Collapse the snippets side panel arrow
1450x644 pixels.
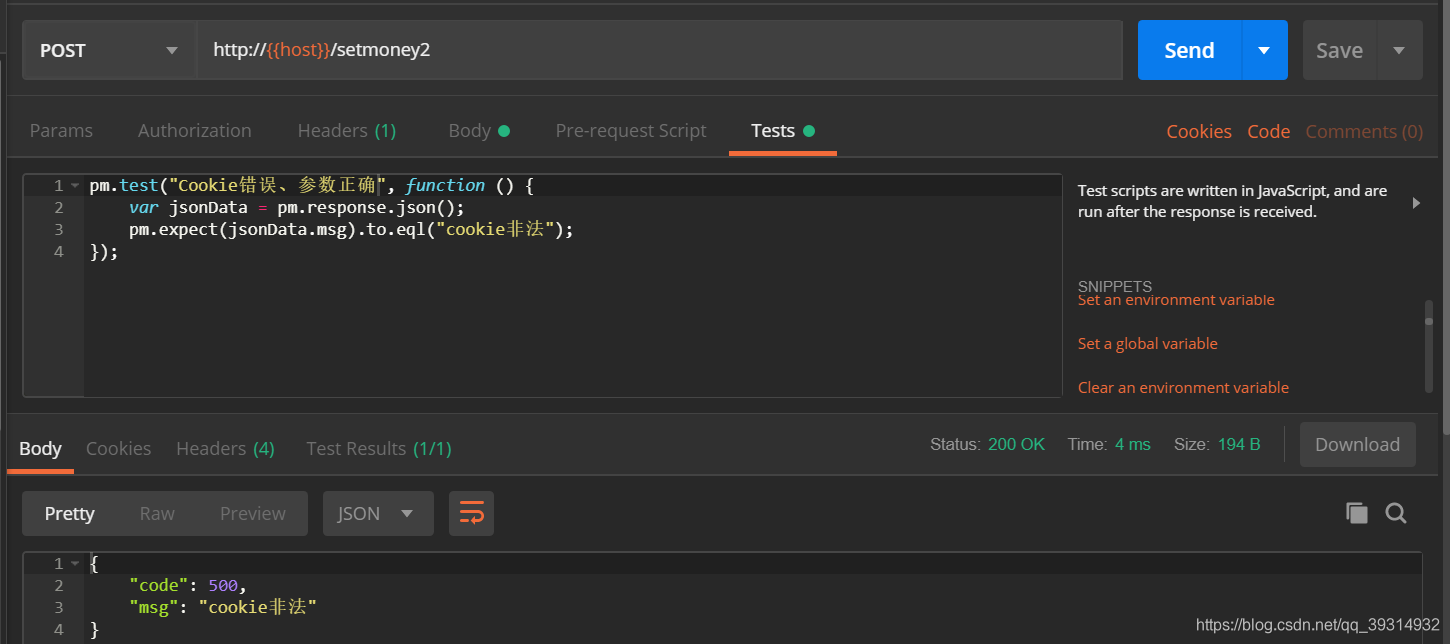coord(1416,202)
